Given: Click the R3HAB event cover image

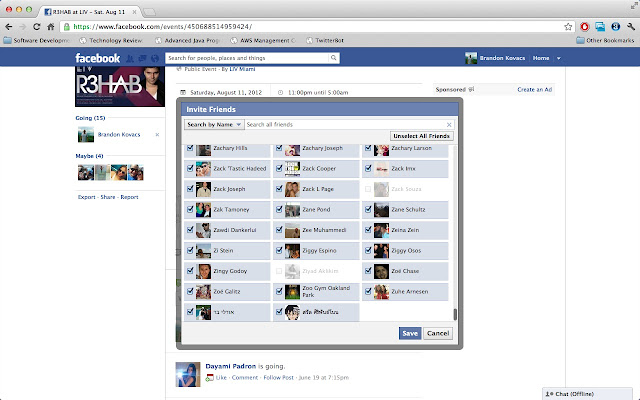Looking at the screenshot, I should 120,87.
